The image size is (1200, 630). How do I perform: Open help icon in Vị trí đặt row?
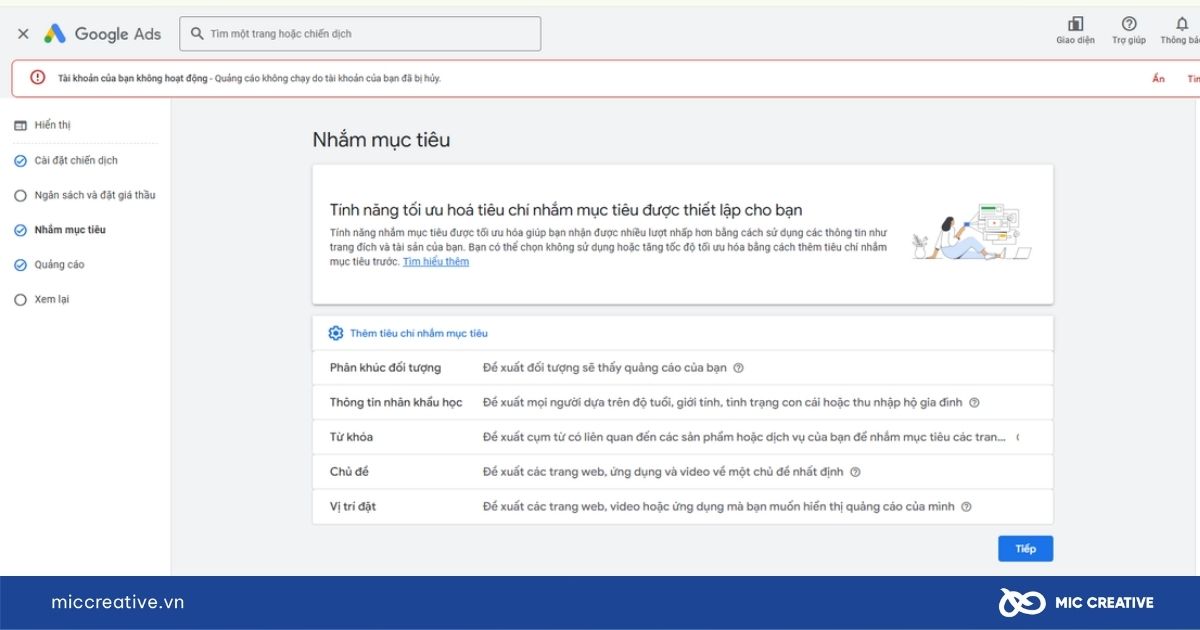click(x=966, y=507)
